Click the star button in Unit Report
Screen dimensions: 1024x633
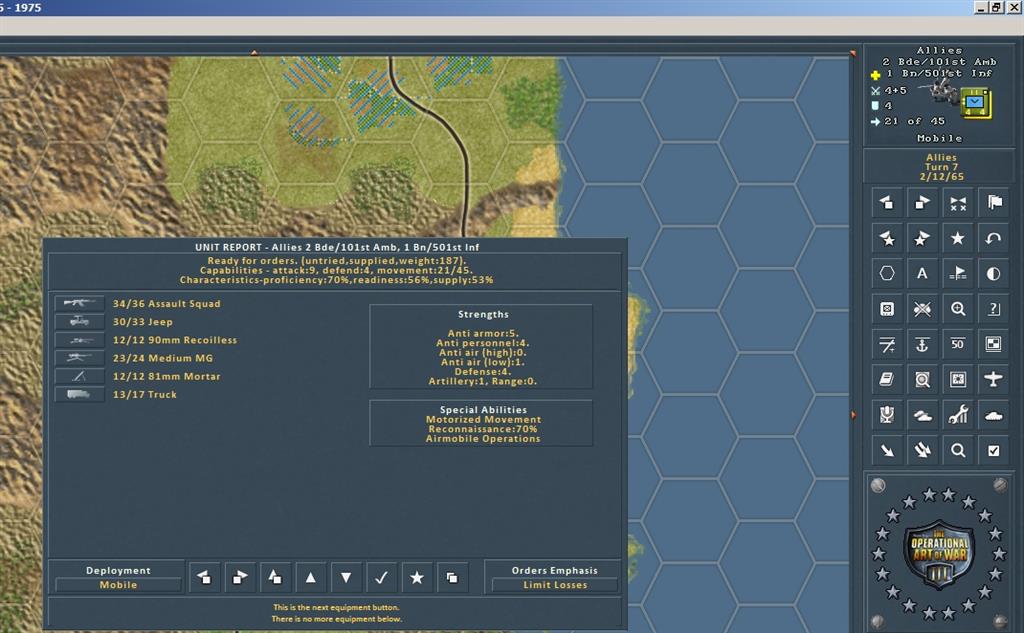pyautogui.click(x=417, y=577)
